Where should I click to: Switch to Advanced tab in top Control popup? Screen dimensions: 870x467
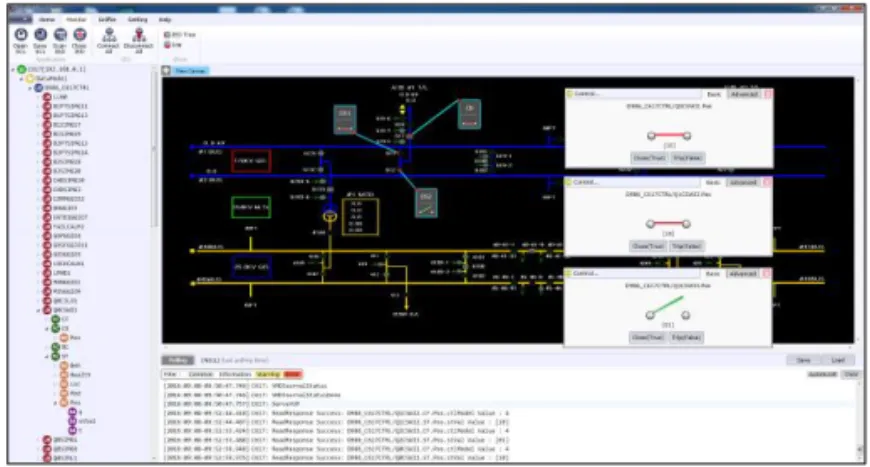pyautogui.click(x=744, y=94)
